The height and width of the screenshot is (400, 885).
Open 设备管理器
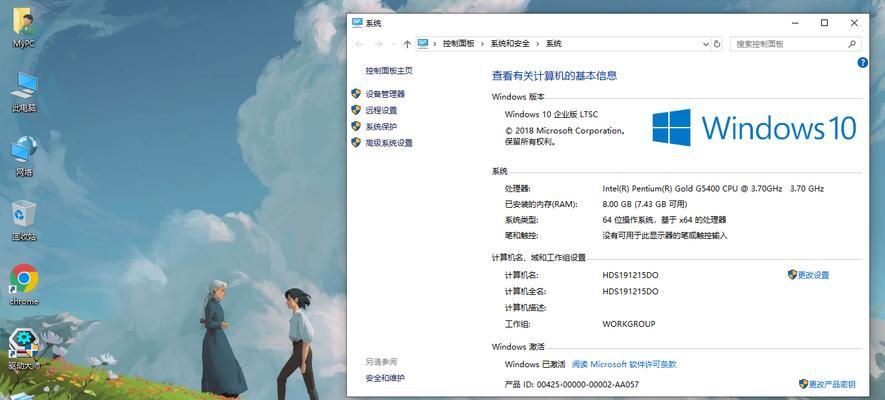coord(385,94)
